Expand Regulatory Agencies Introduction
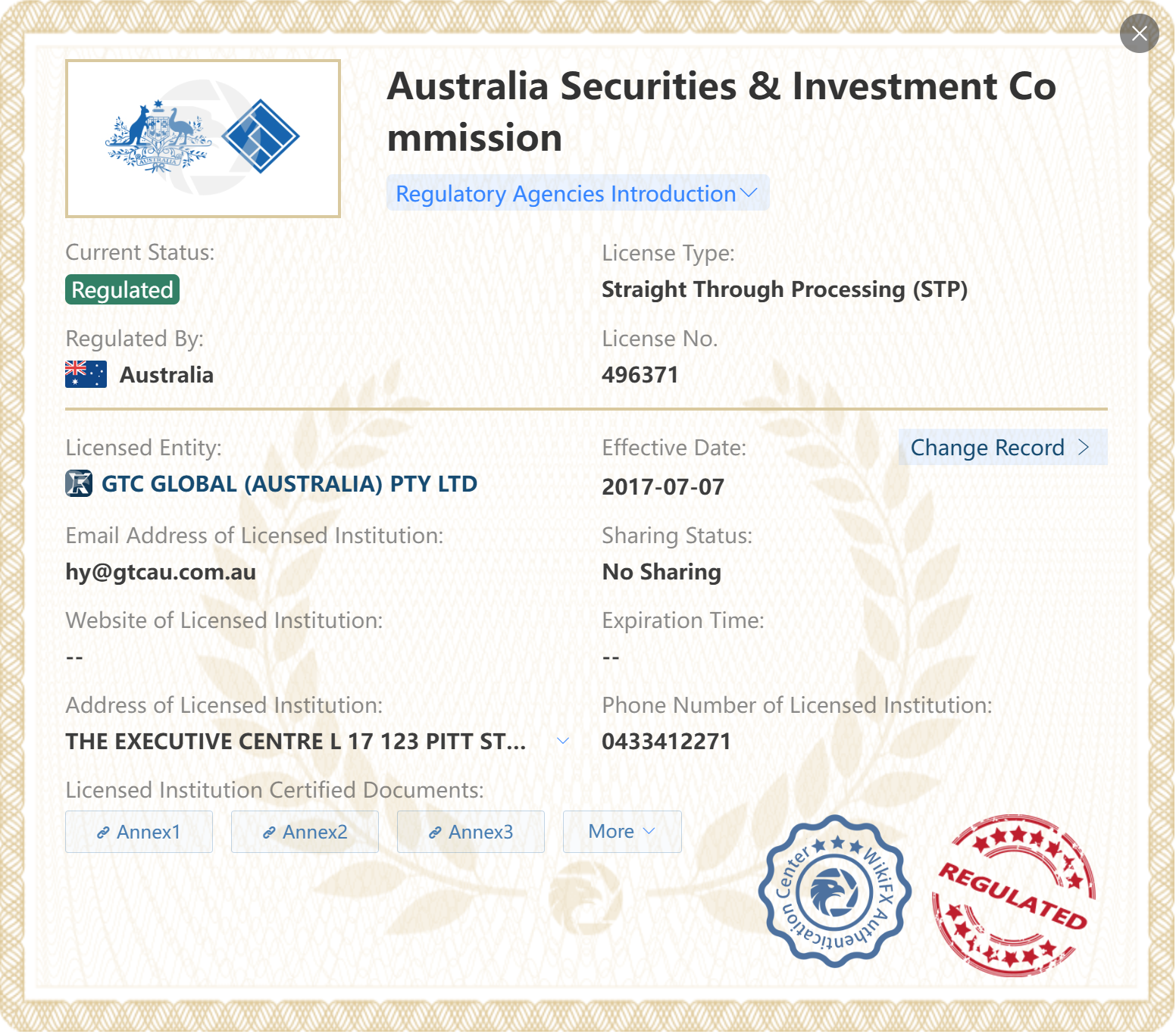Screen dimensions: 1176x1034 [565, 194]
